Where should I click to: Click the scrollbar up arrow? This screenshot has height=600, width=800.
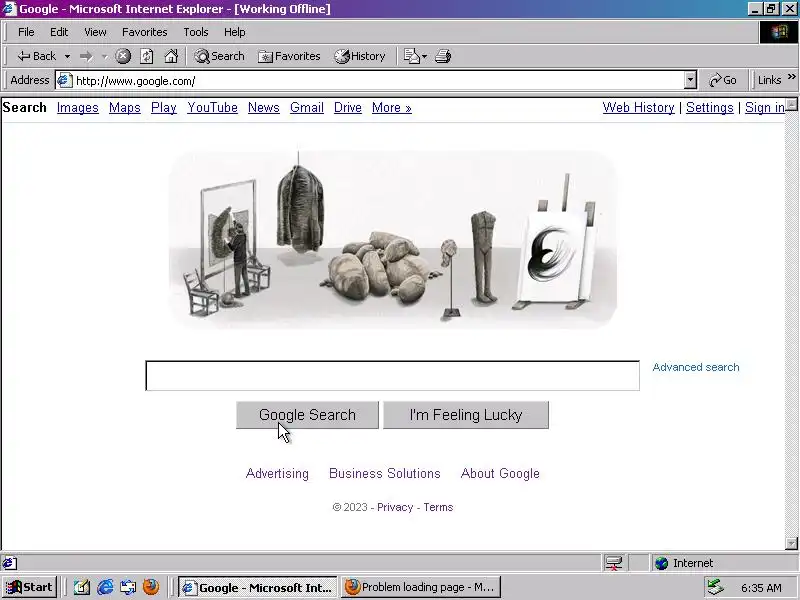coord(791,105)
